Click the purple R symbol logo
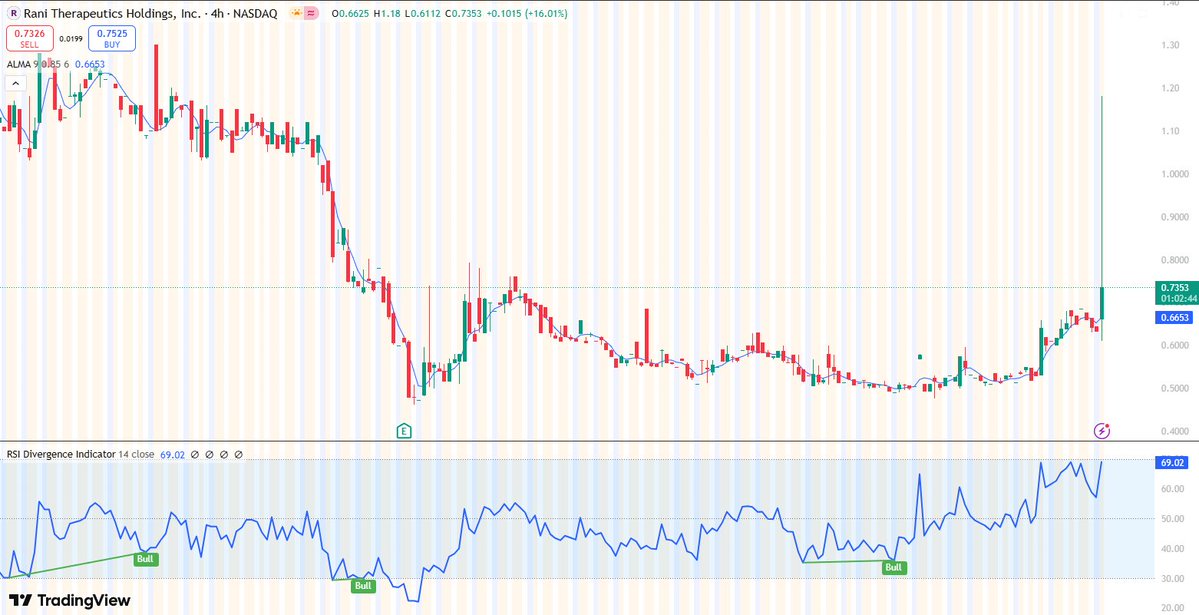This screenshot has height=615, width=1199. click(12, 14)
